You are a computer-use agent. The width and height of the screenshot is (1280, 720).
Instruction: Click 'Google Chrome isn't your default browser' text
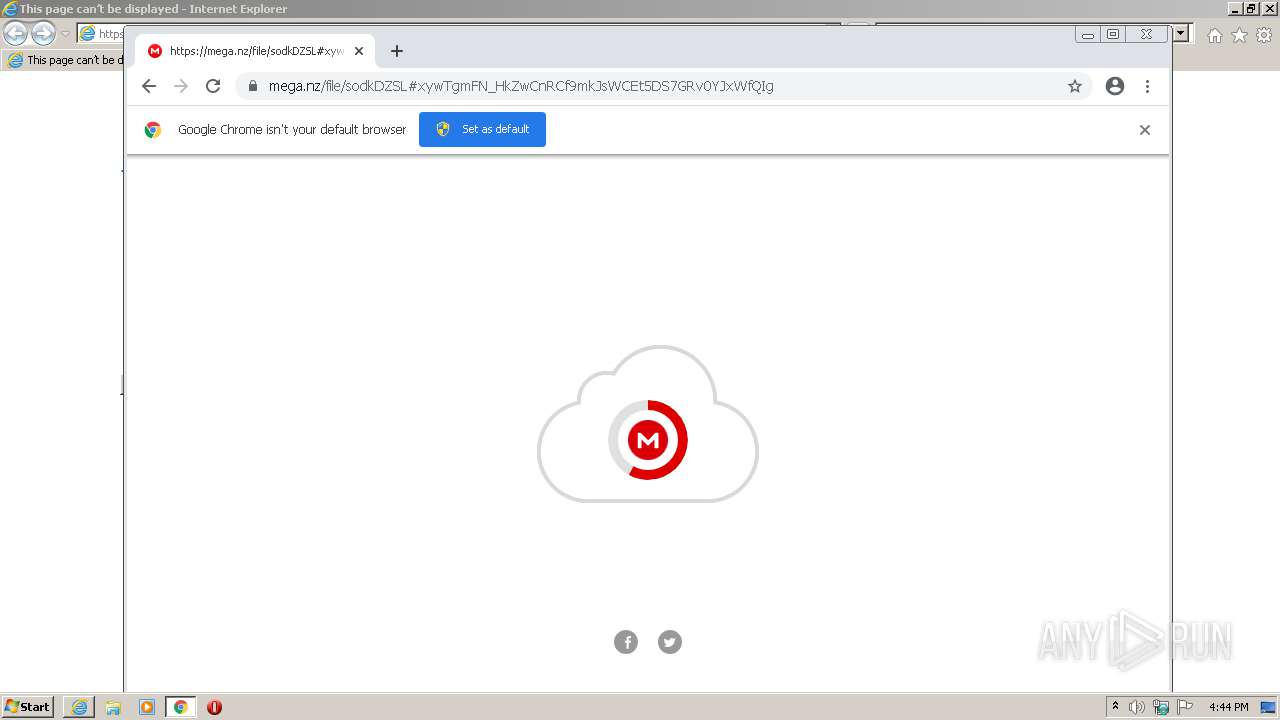[292, 129]
